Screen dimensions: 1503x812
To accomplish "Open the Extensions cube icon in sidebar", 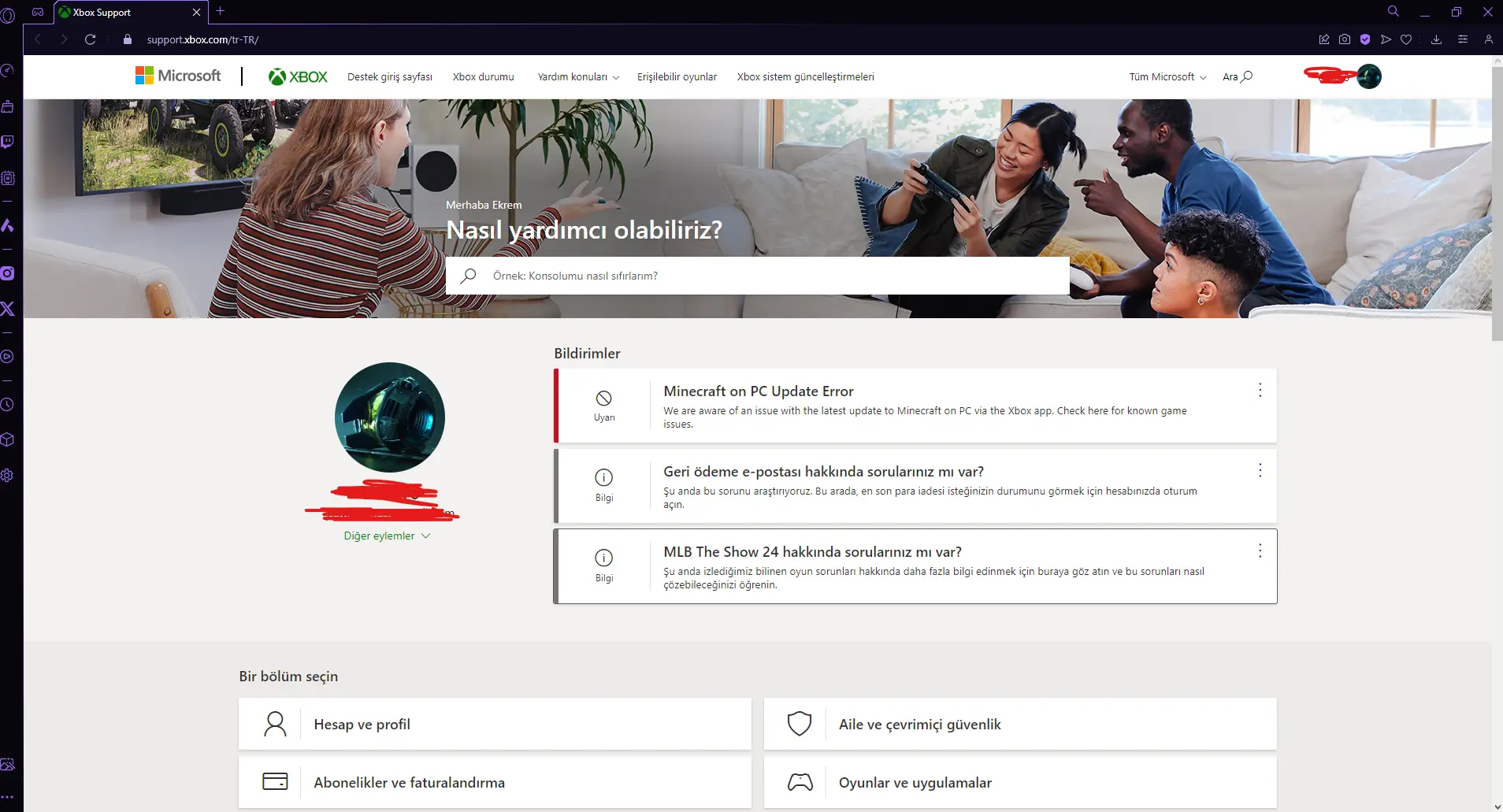I will coord(7,439).
